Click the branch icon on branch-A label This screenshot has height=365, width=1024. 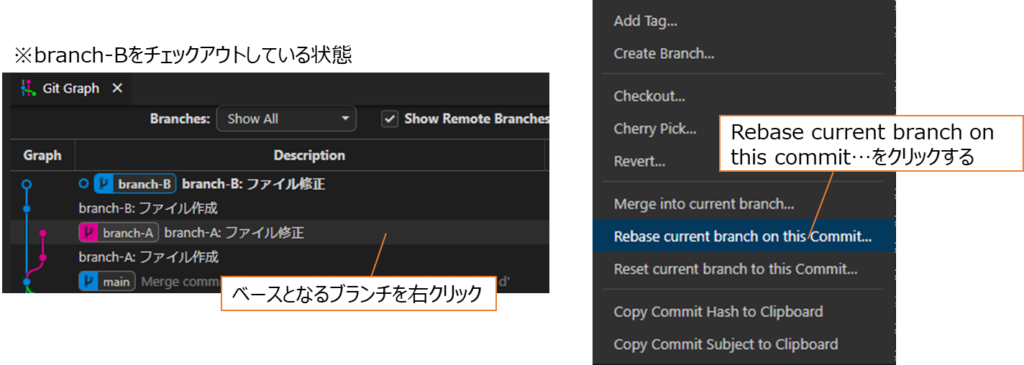[88, 232]
